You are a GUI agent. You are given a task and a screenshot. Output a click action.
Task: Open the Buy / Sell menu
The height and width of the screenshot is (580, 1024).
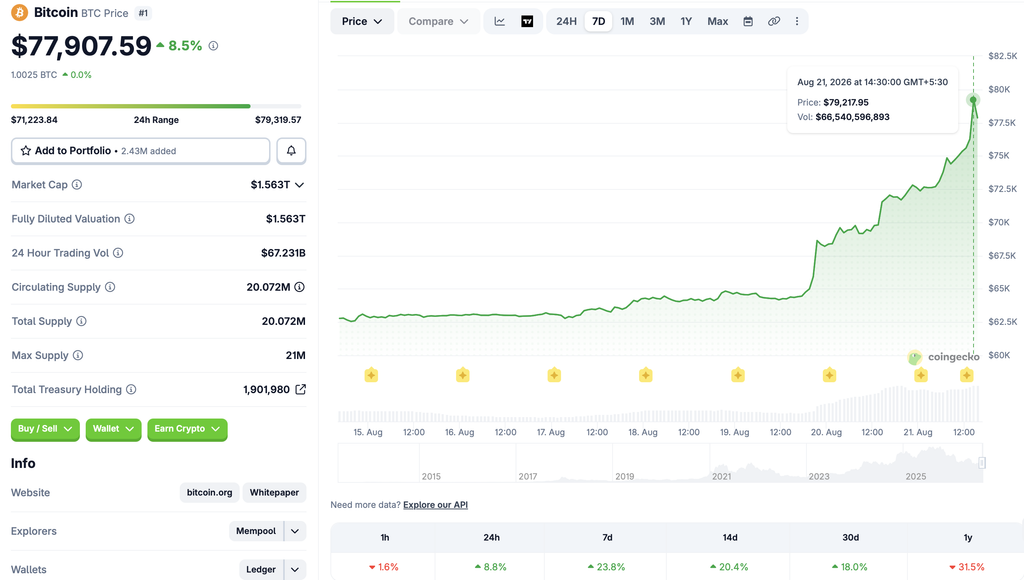45,429
